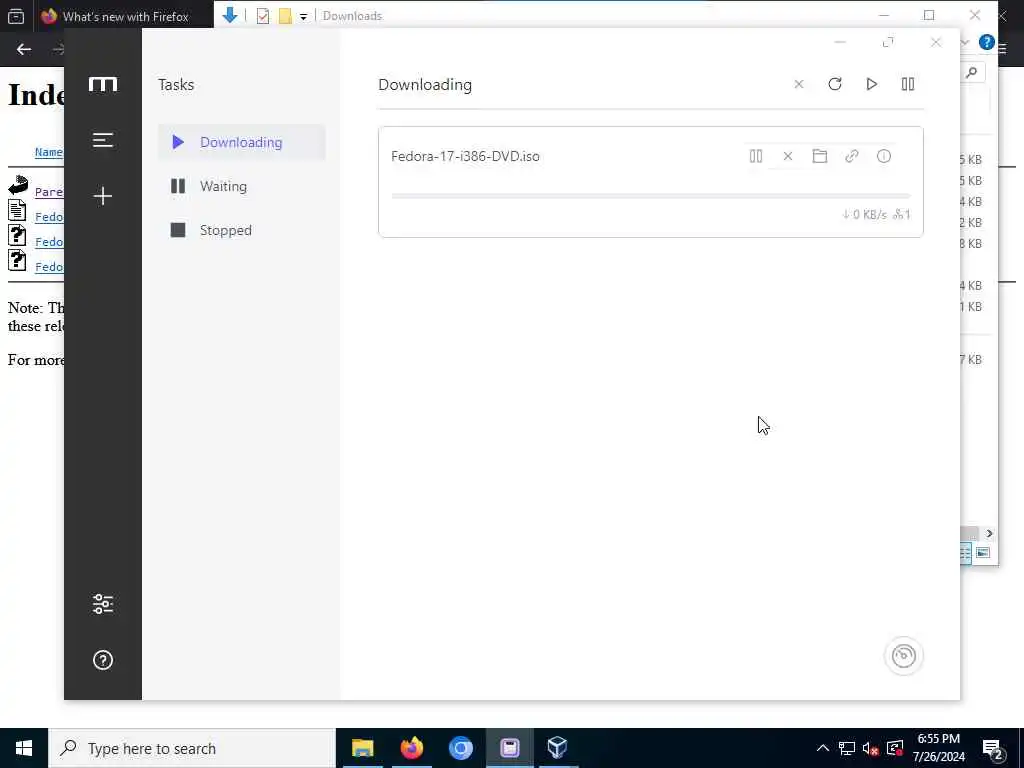Open the Explorer help question mark icon
The width and height of the screenshot is (1024, 768).
986,42
